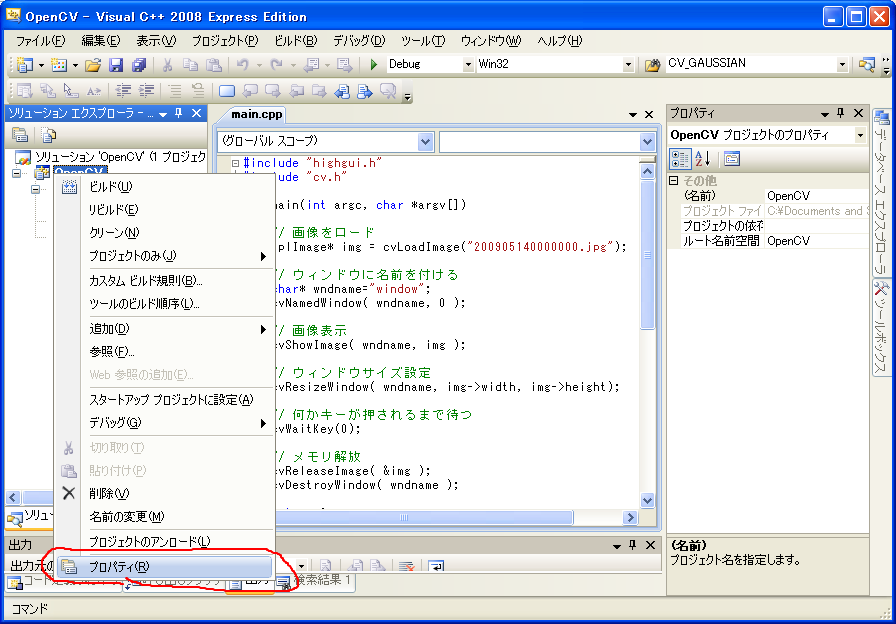Open the Database Explorer side tab

click(881, 192)
